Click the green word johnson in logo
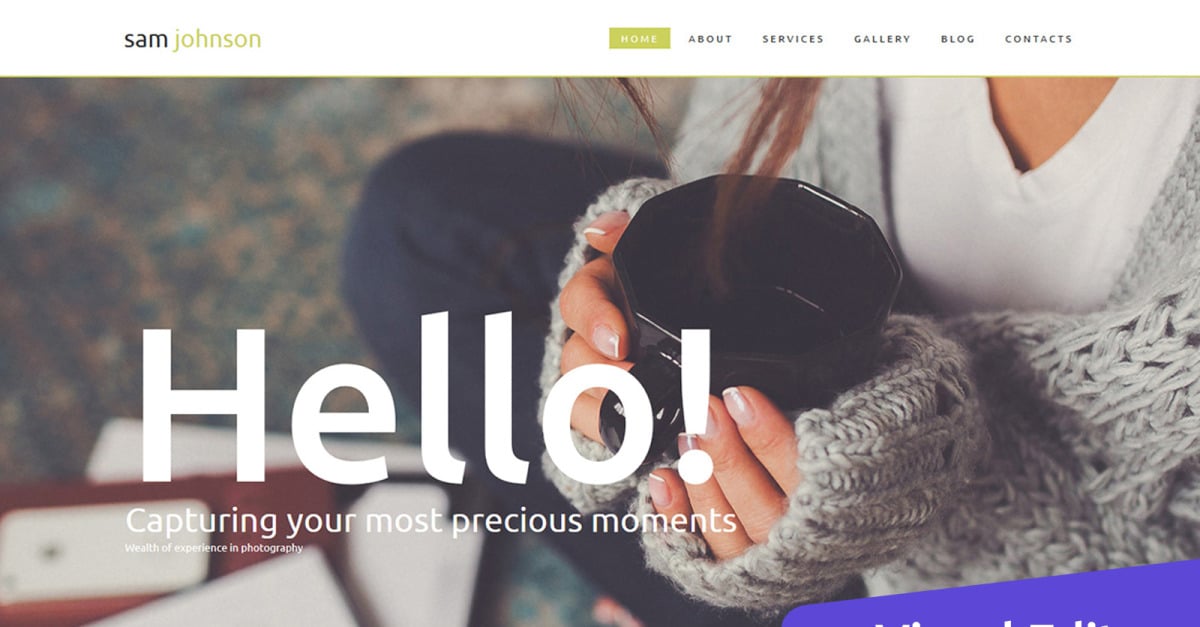 point(217,41)
